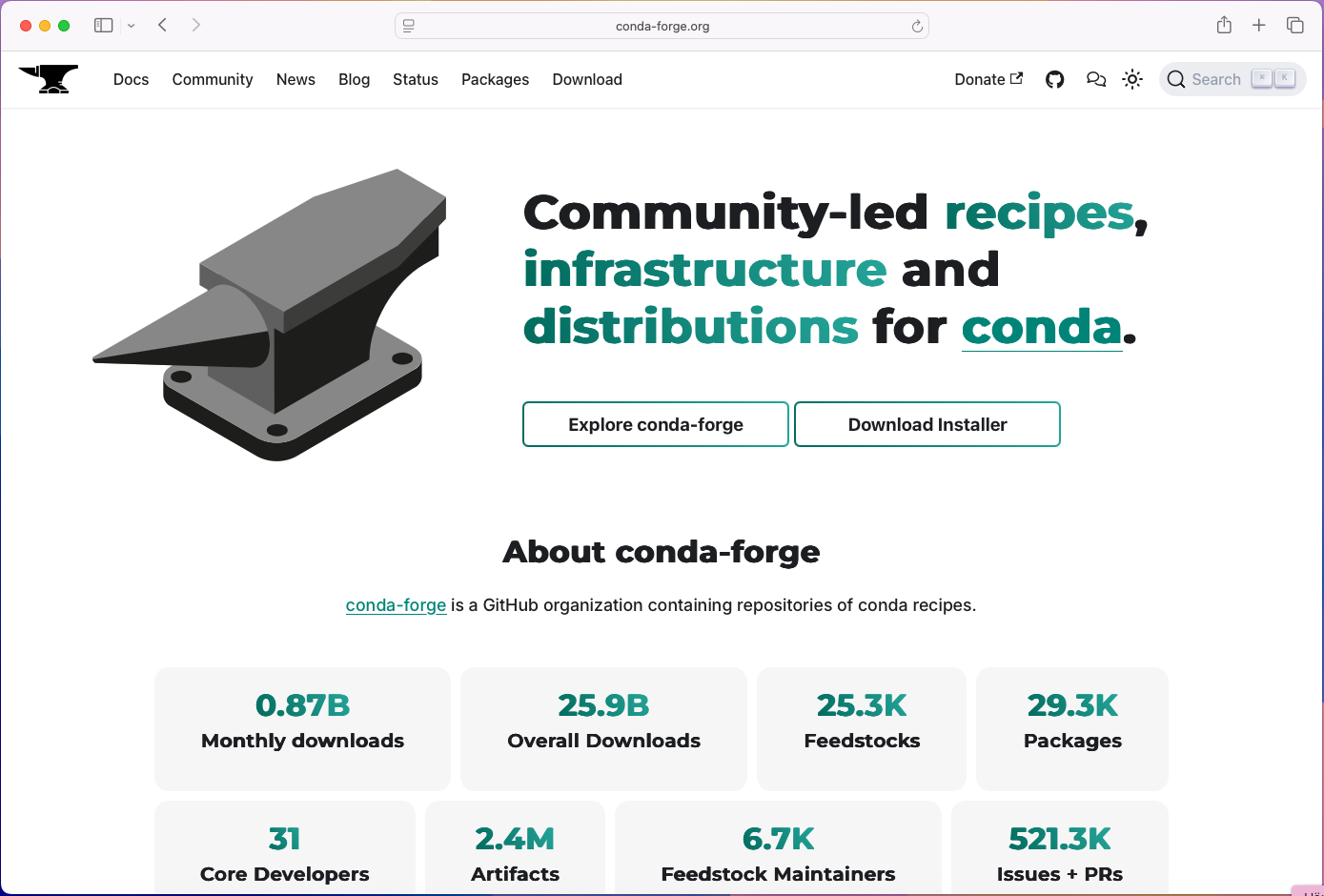Go back with the Safari back arrow

point(163,26)
